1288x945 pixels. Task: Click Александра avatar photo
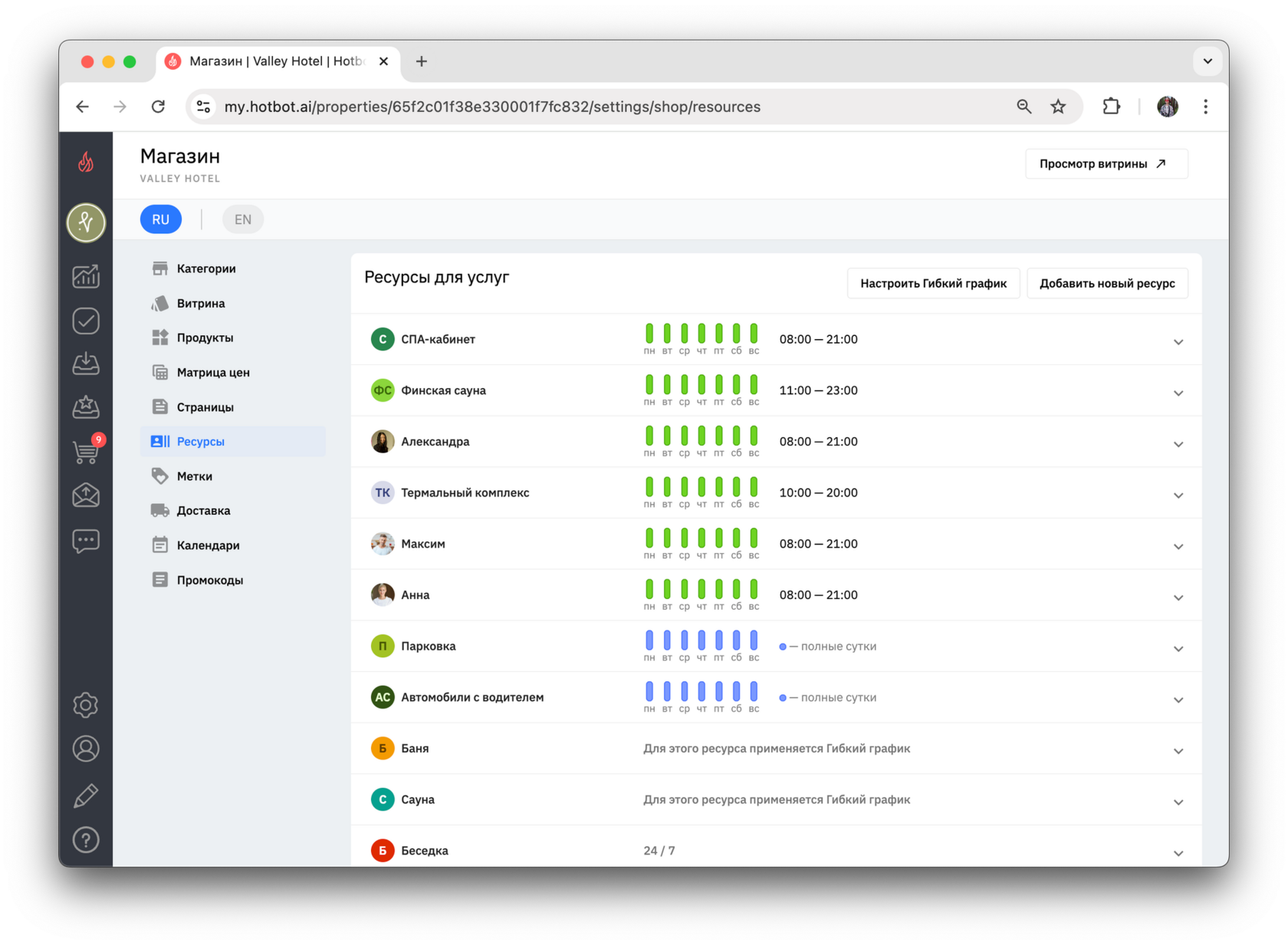383,442
